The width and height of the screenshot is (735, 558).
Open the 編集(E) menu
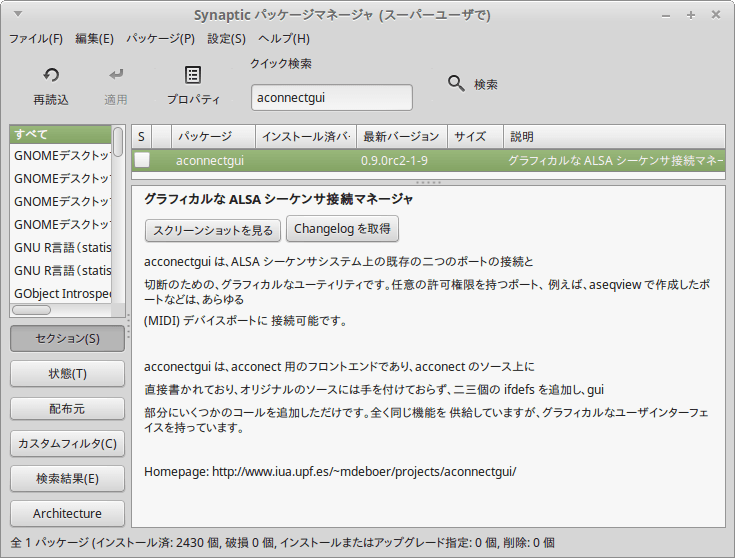pyautogui.click(x=94, y=38)
